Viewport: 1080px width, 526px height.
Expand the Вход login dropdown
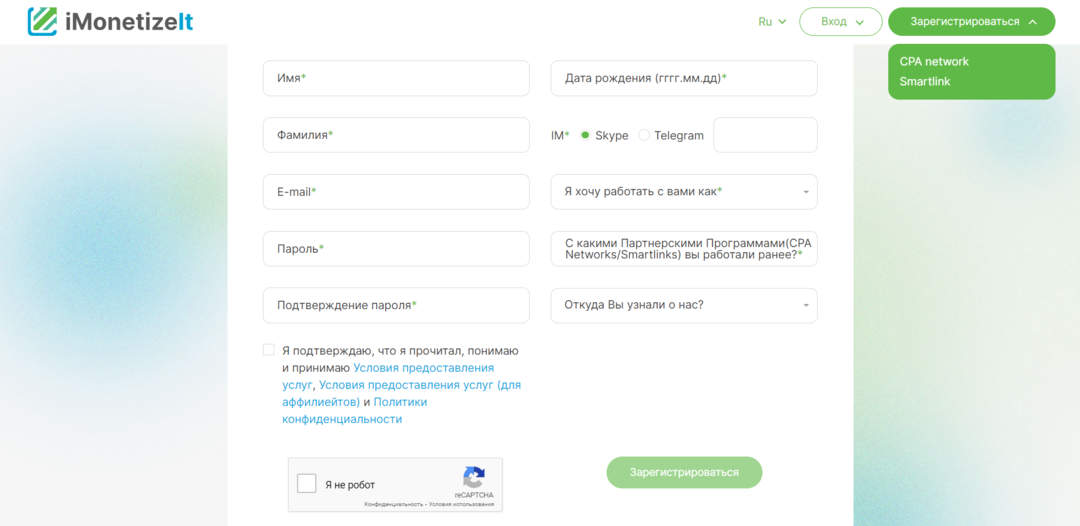[x=840, y=22]
